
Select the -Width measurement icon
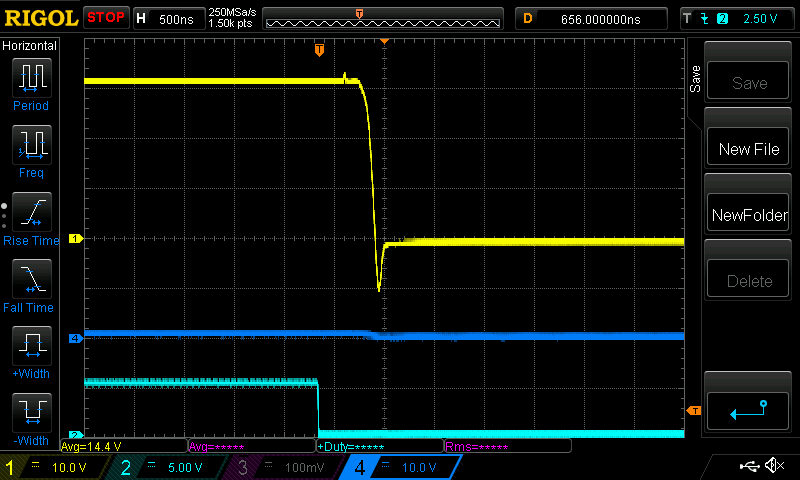pos(31,411)
